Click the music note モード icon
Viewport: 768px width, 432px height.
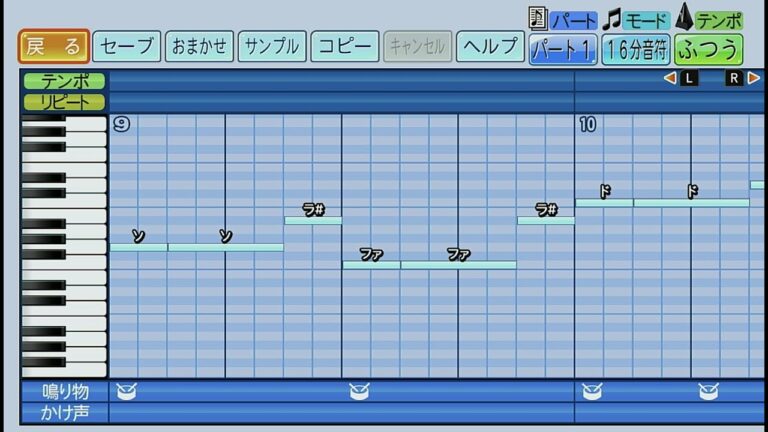[612, 18]
